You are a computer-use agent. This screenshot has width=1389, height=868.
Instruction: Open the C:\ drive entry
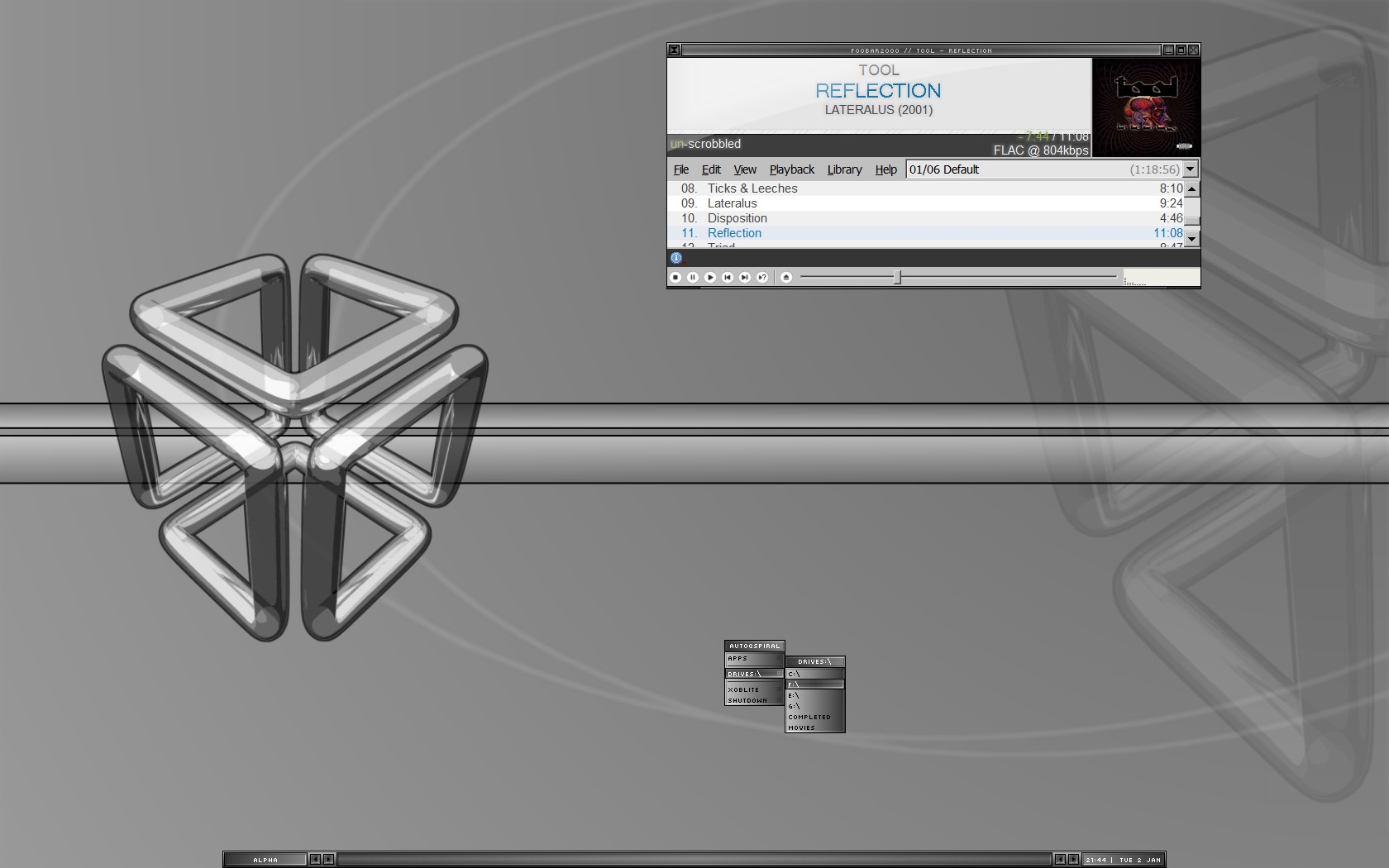pyautogui.click(x=814, y=674)
